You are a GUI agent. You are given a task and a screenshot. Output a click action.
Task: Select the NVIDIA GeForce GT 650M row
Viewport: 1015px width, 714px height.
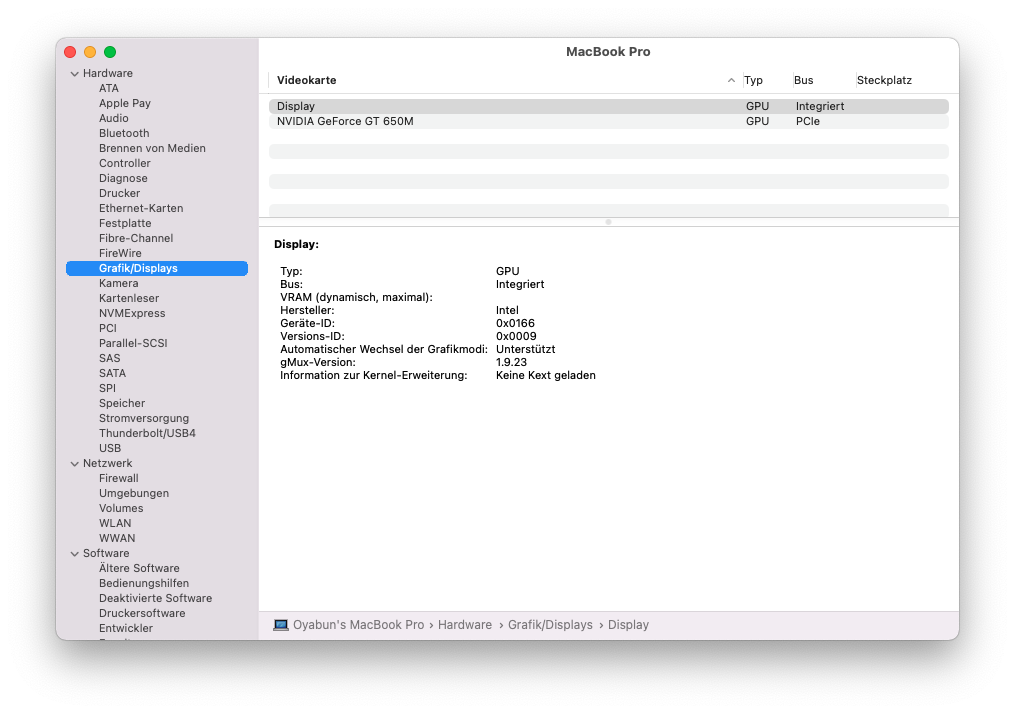[608, 121]
